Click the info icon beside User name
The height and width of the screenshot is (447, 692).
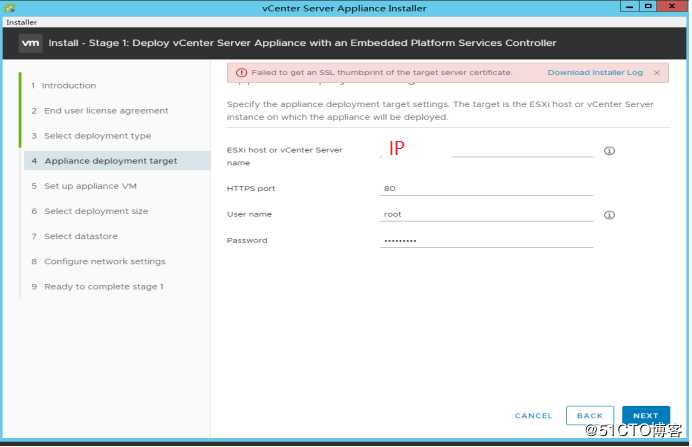609,215
